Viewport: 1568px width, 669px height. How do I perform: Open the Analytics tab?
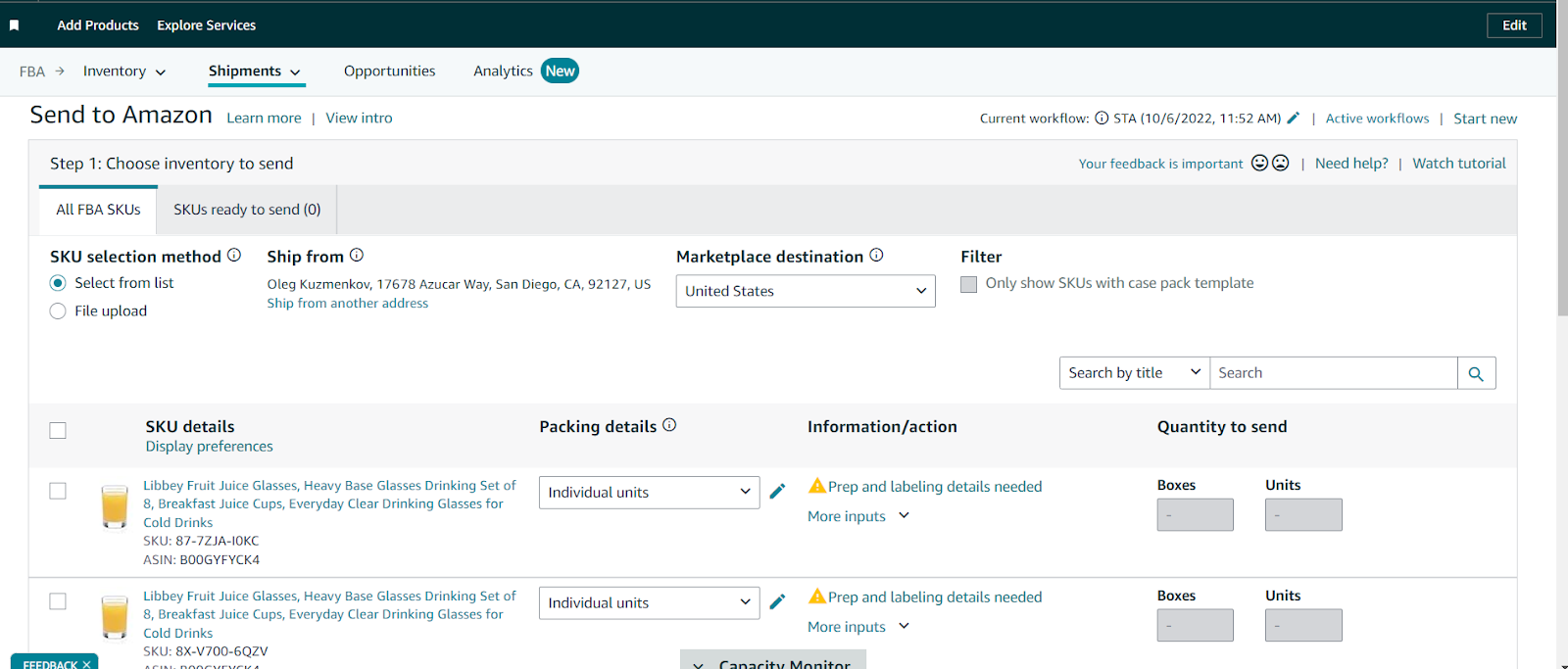(503, 72)
